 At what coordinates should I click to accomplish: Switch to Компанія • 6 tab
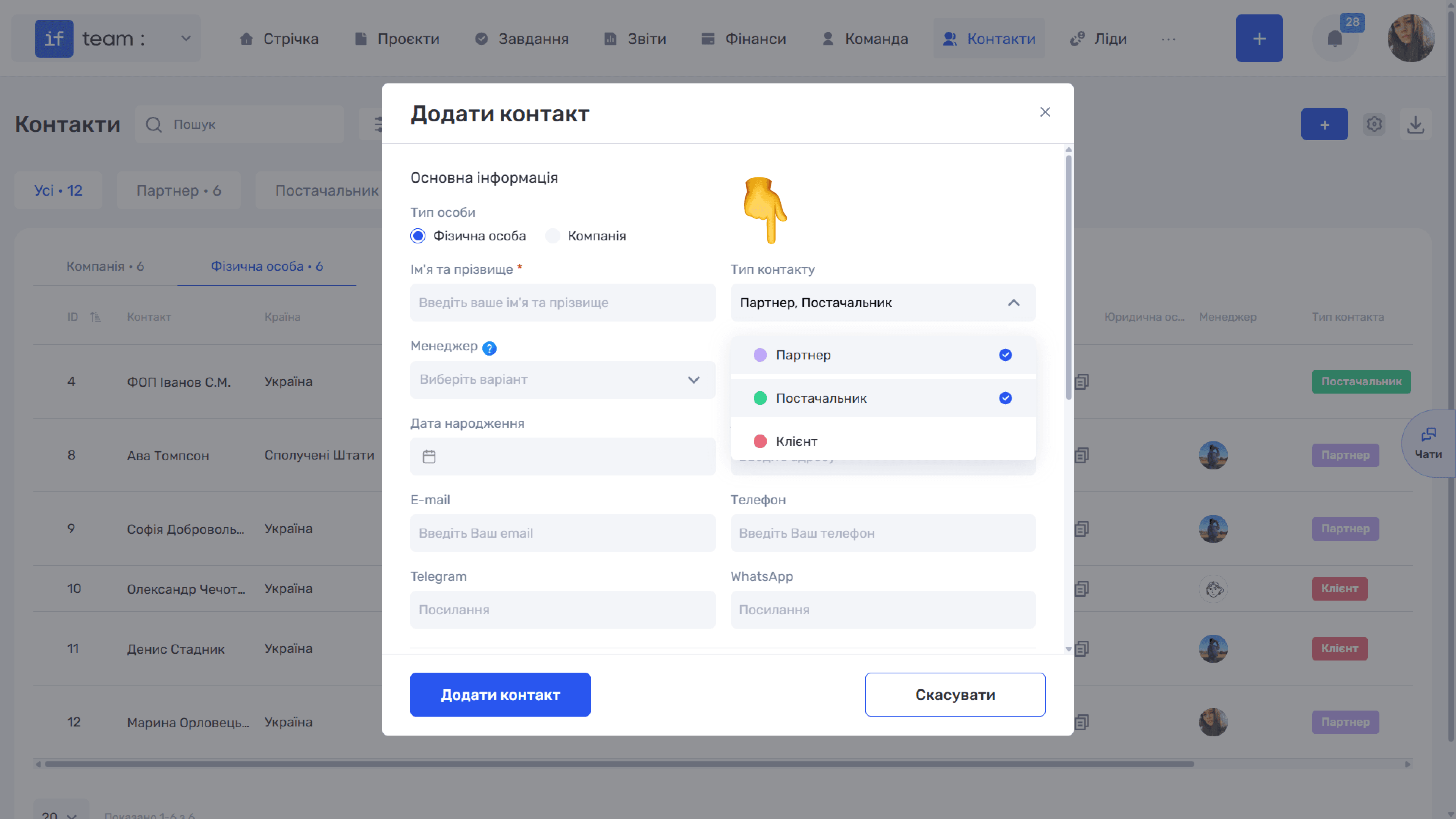point(106,266)
